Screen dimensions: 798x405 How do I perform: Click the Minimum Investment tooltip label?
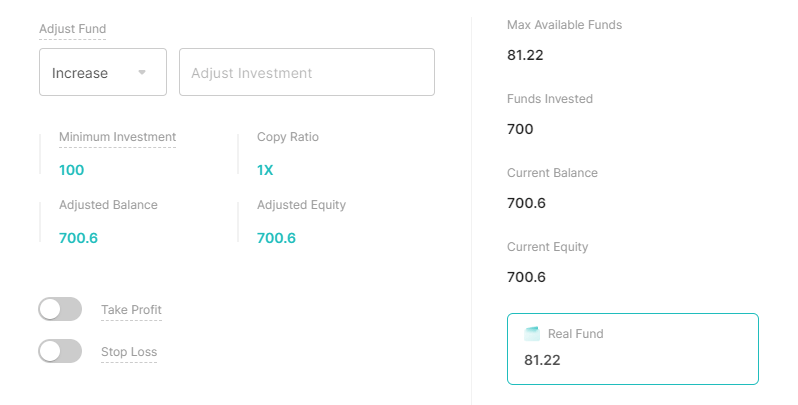(x=118, y=137)
